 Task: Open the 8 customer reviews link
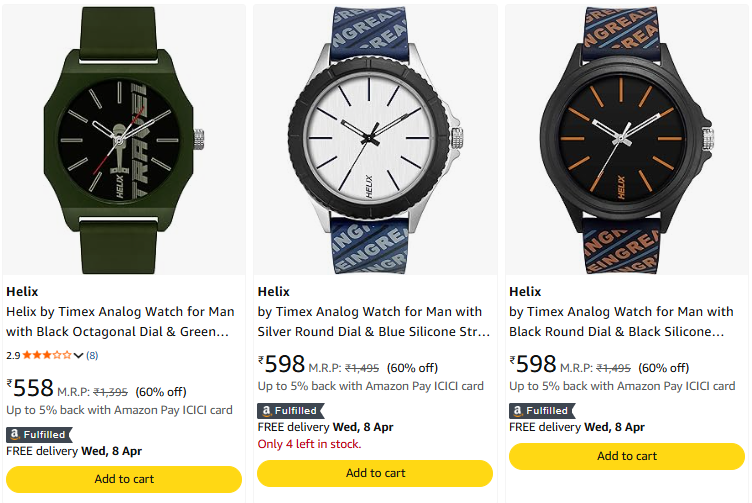click(92, 355)
